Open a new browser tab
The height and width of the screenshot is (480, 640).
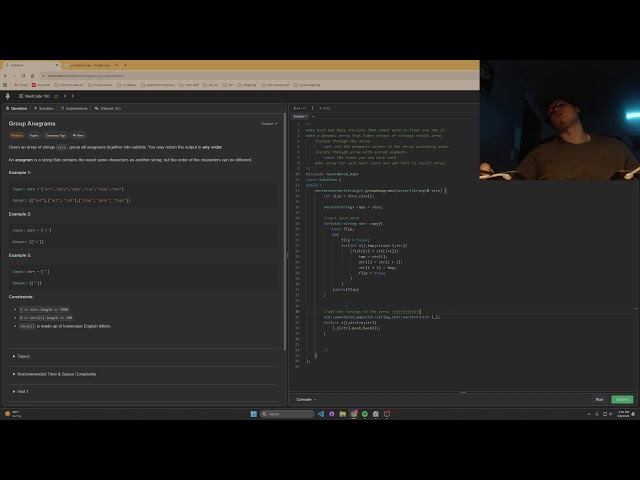point(125,65)
